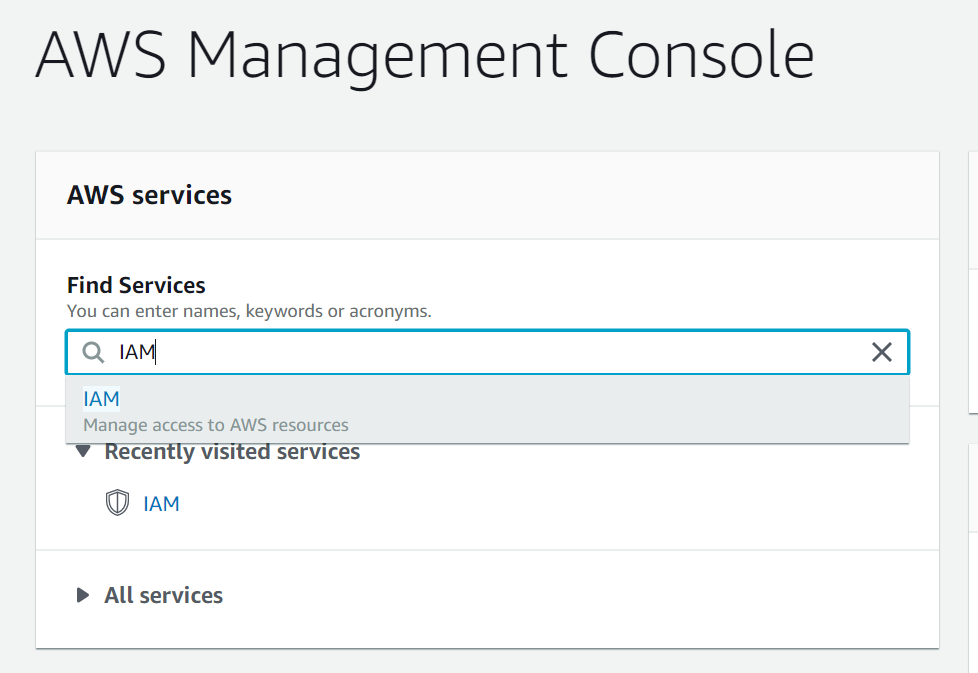
Task: Expand the All services triangle
Action: (83, 595)
